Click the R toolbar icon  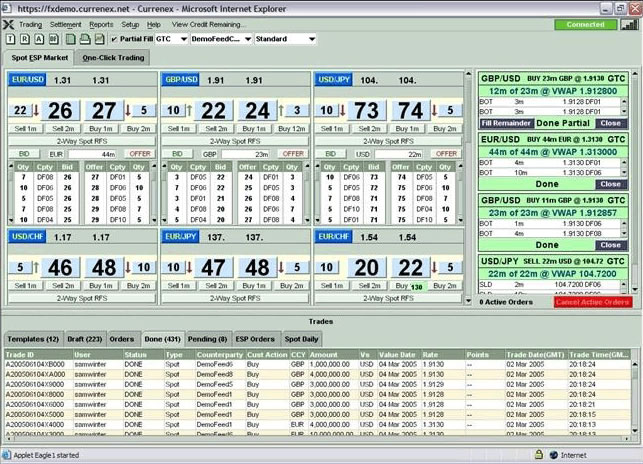pos(25,39)
